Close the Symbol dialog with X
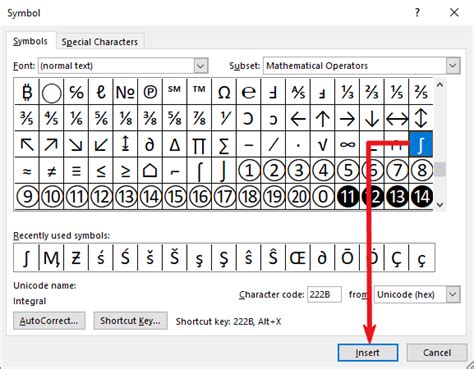The height and width of the screenshot is (369, 474). (x=454, y=13)
